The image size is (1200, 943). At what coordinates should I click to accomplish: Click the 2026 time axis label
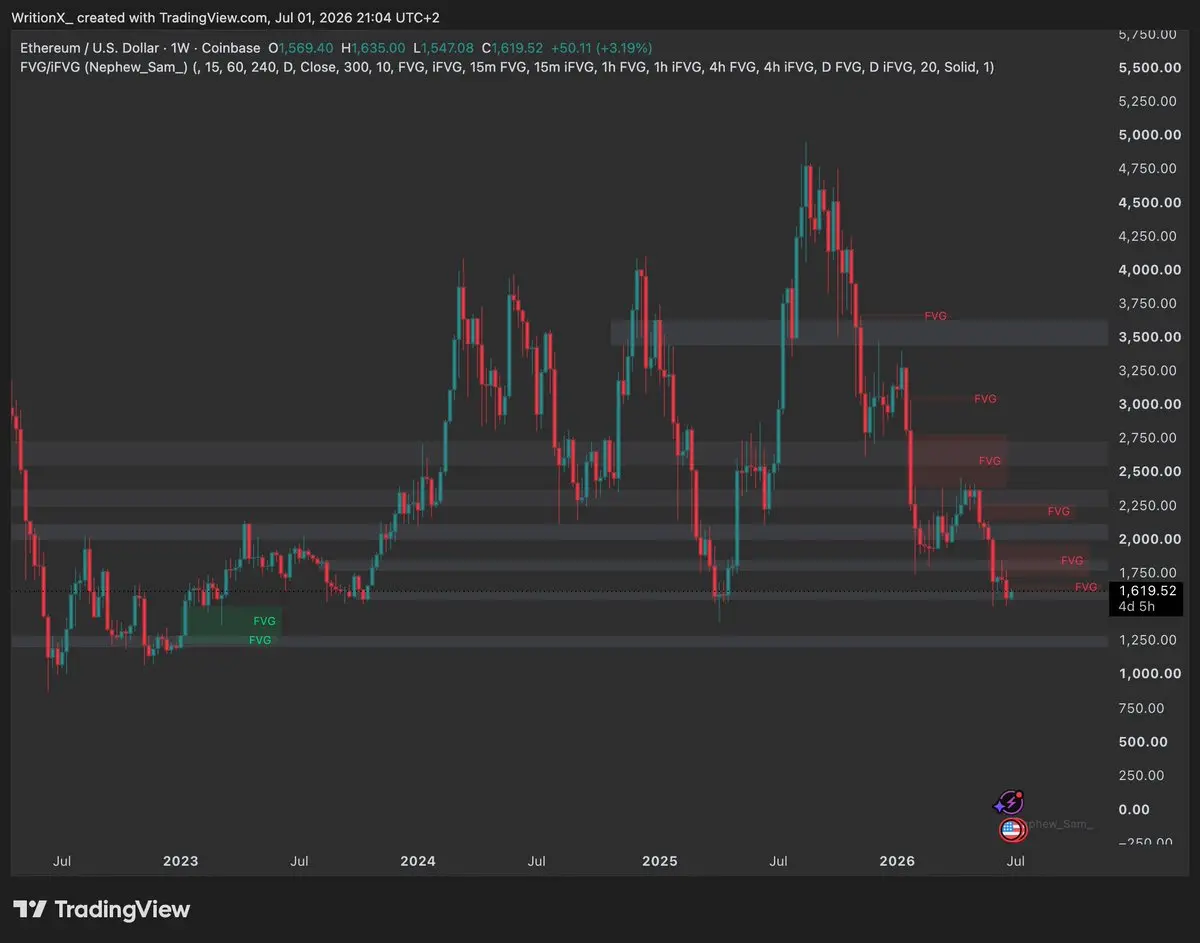tap(897, 861)
